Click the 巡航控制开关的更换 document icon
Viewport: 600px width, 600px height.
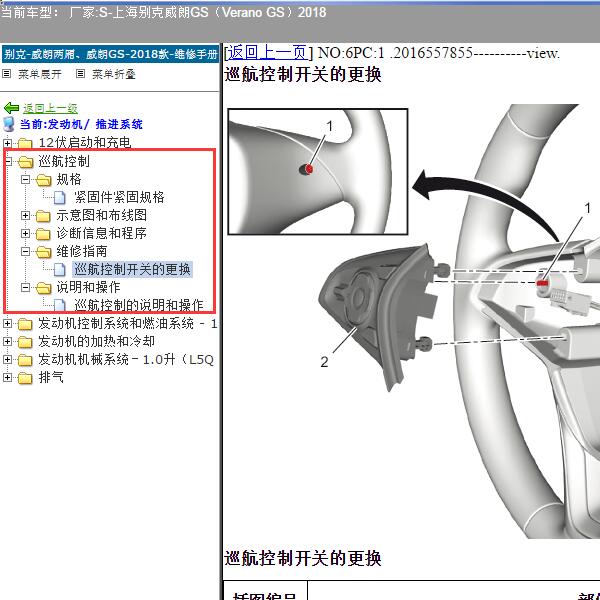59,270
